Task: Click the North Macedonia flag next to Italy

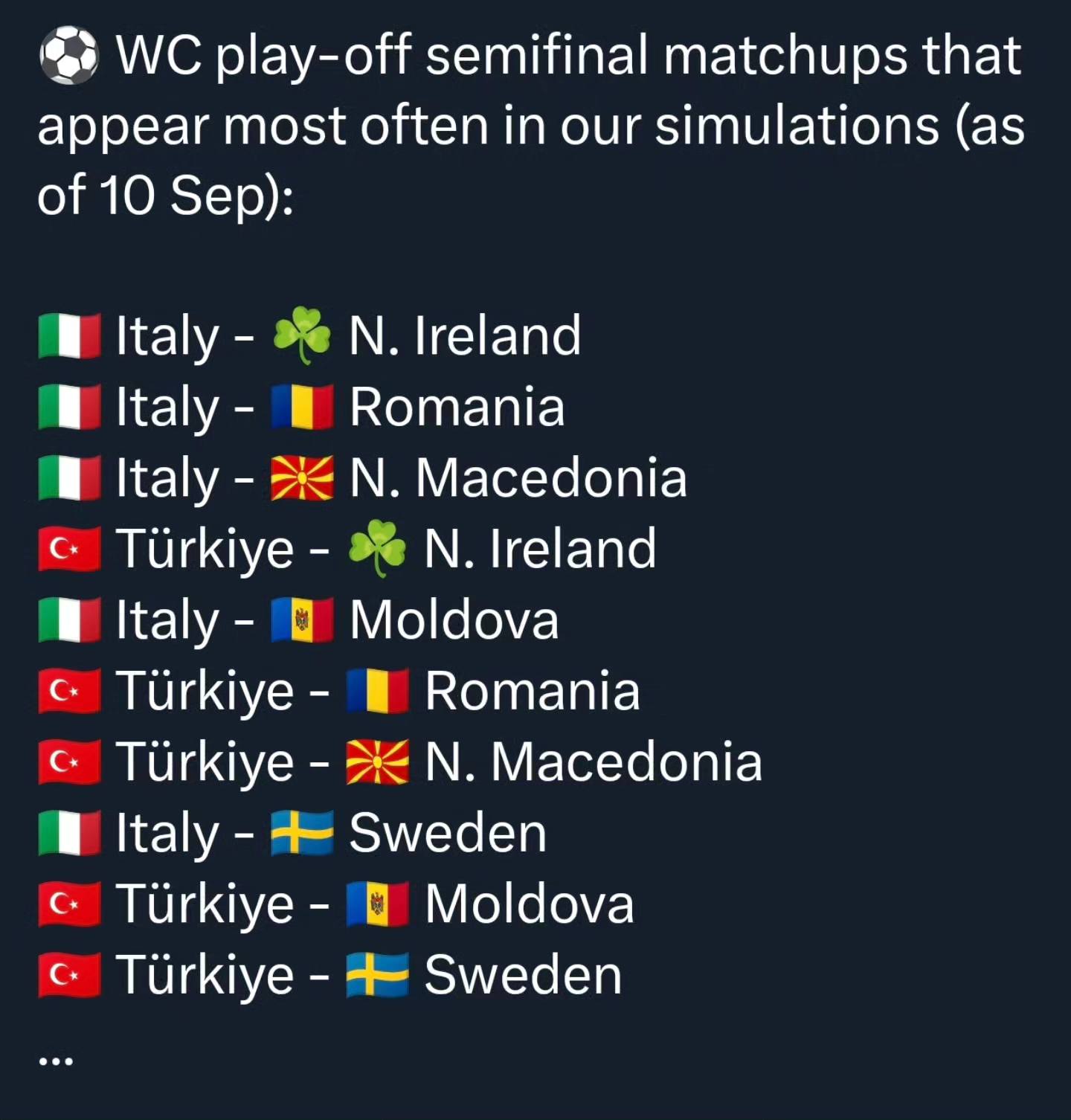Action: (x=301, y=478)
